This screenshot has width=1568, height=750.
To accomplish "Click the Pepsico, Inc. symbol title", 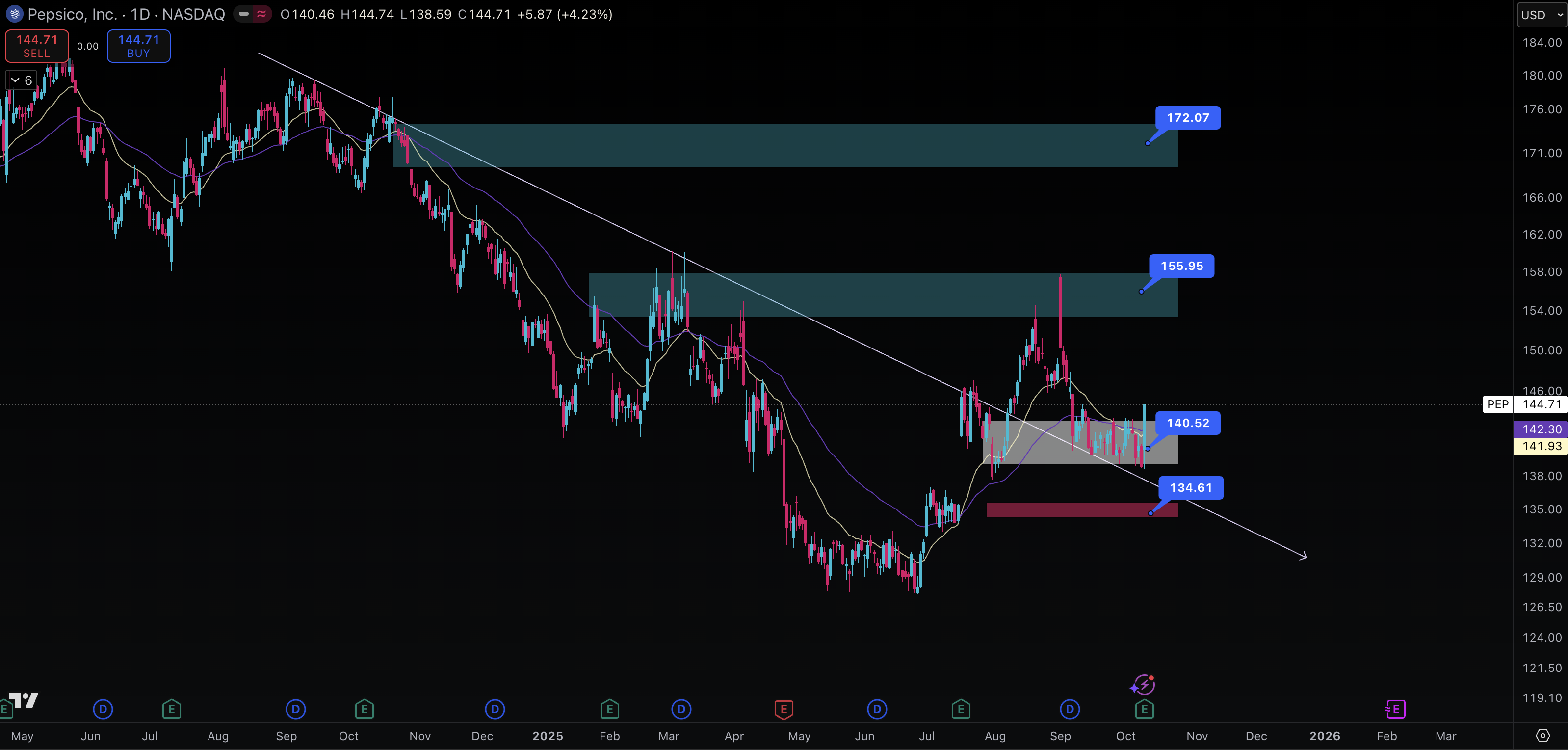I will click(x=72, y=14).
